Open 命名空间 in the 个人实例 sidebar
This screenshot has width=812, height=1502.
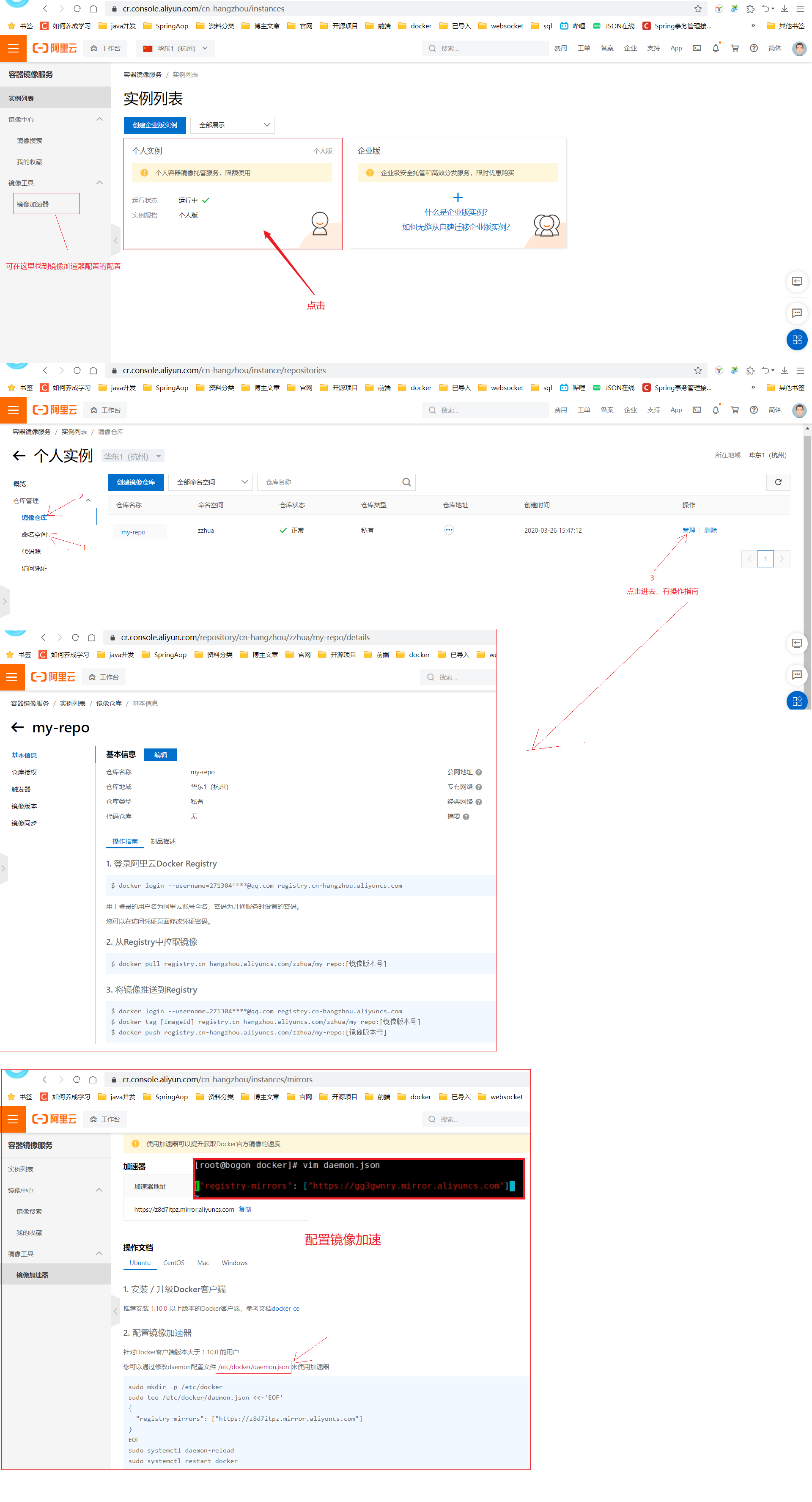point(34,534)
